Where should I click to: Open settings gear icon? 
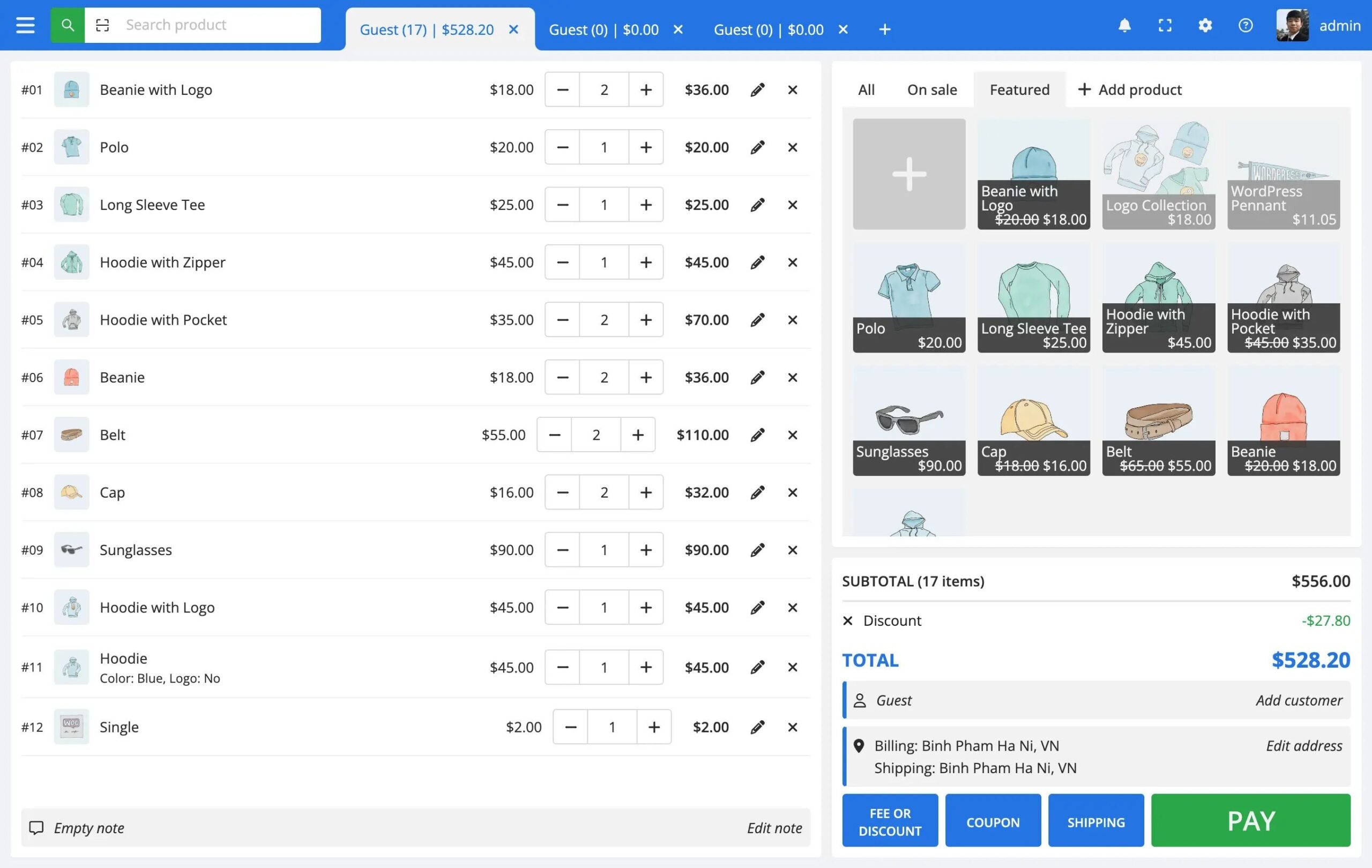[x=1204, y=25]
